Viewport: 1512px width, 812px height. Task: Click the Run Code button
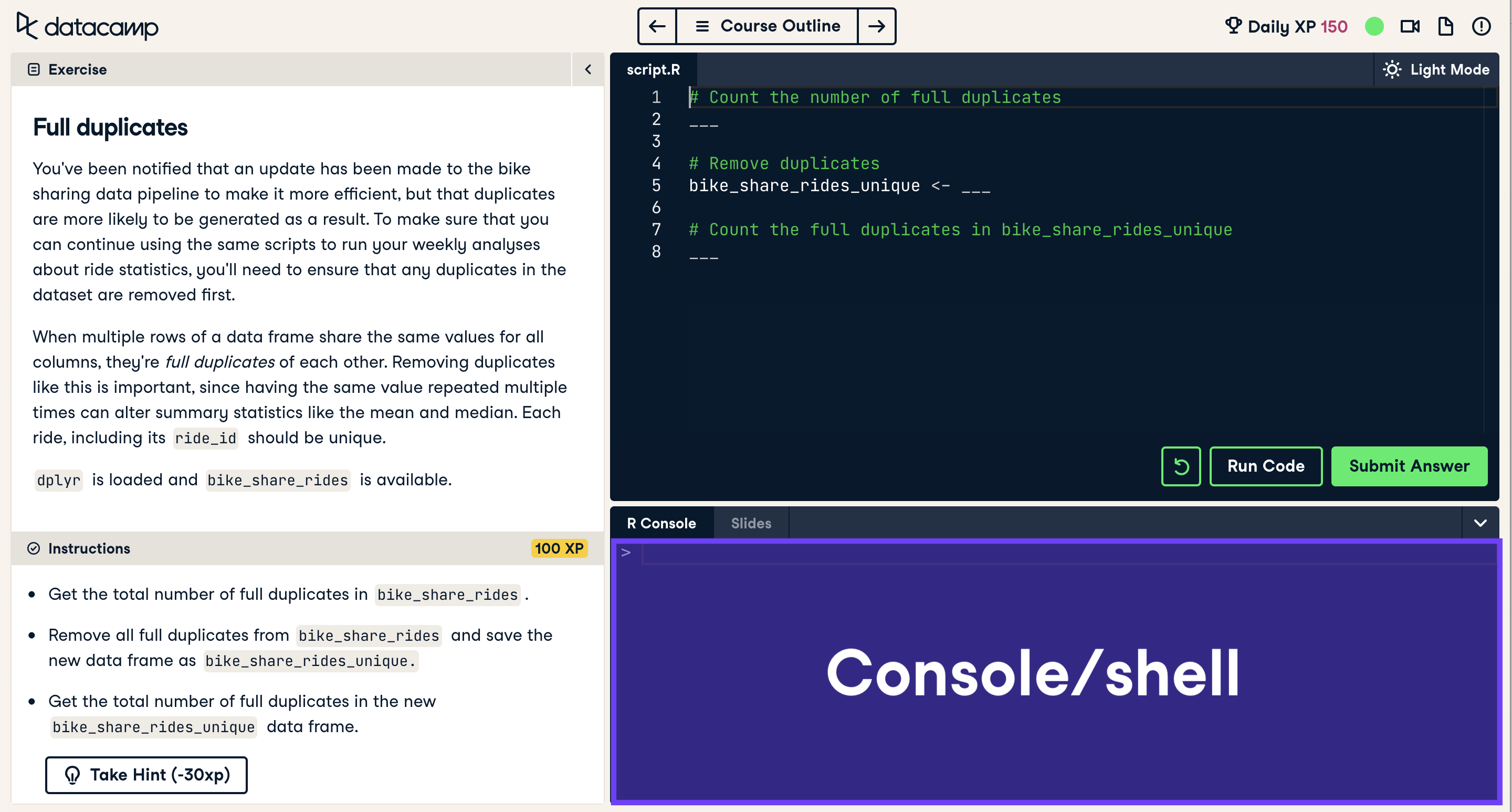(1265, 466)
